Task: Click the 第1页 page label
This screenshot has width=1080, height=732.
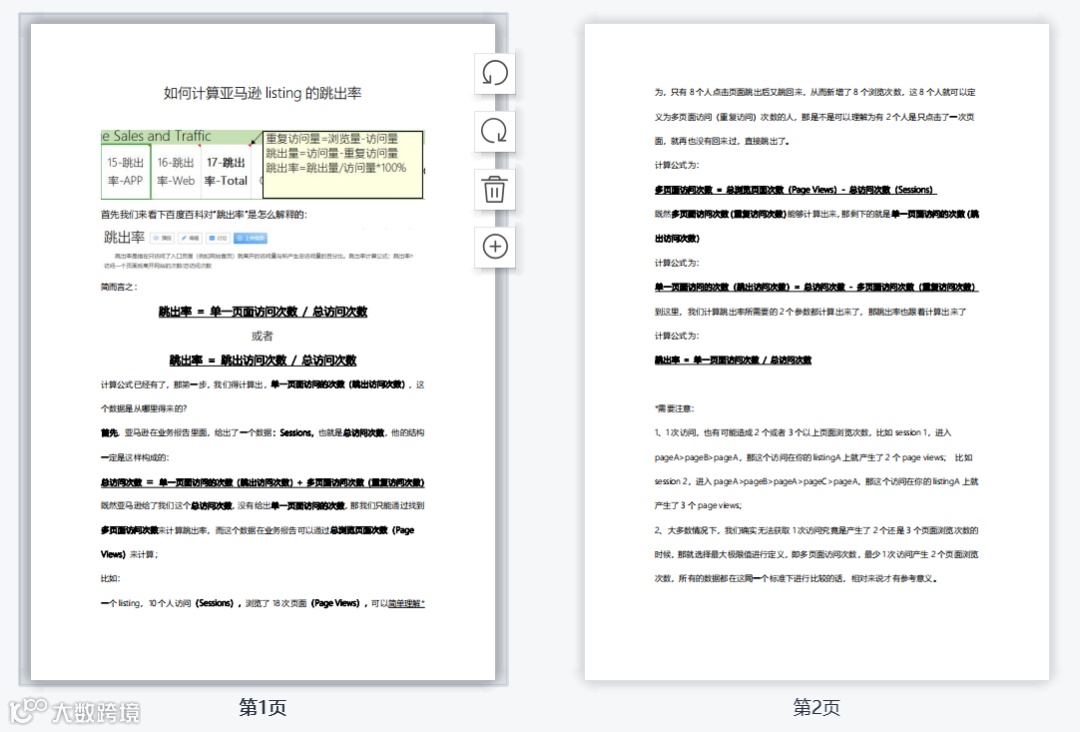Action: point(261,707)
